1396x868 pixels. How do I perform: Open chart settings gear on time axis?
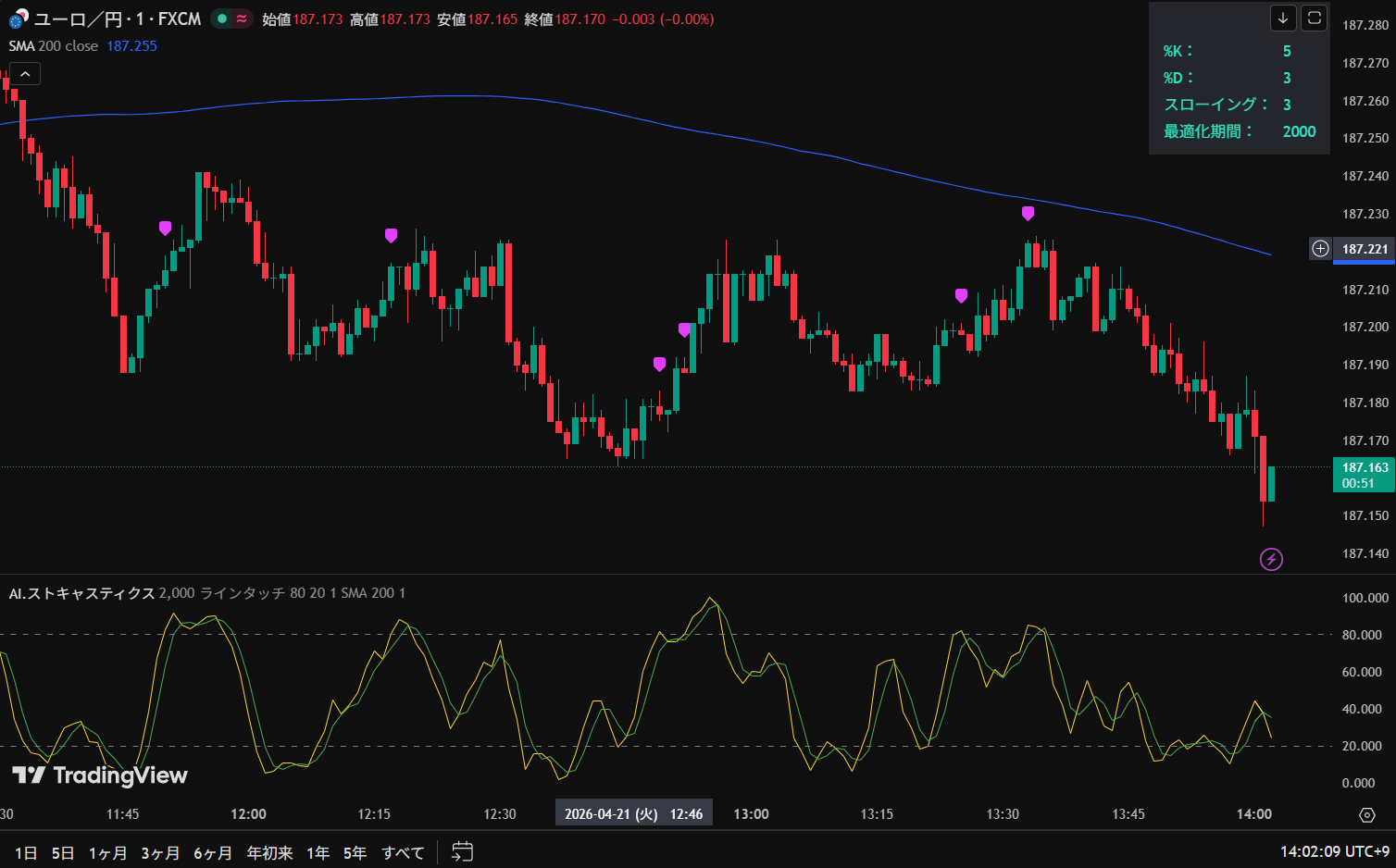1366,814
